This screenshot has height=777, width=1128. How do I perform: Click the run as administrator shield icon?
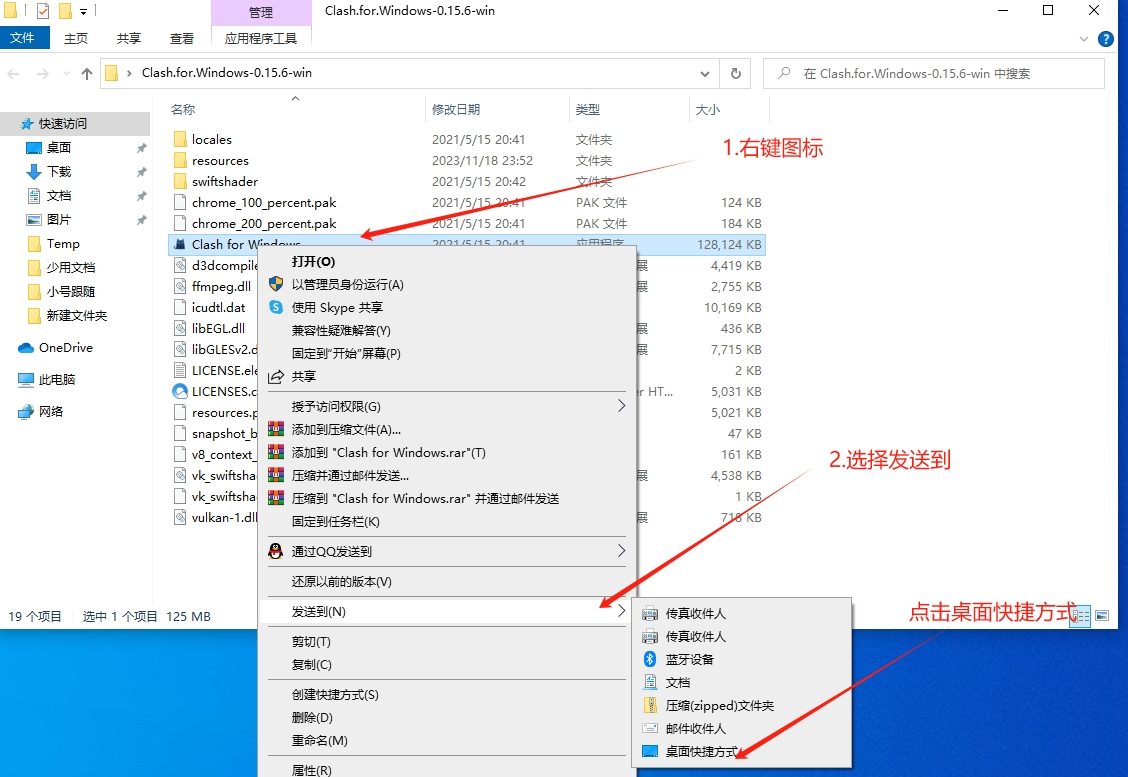pyautogui.click(x=276, y=284)
